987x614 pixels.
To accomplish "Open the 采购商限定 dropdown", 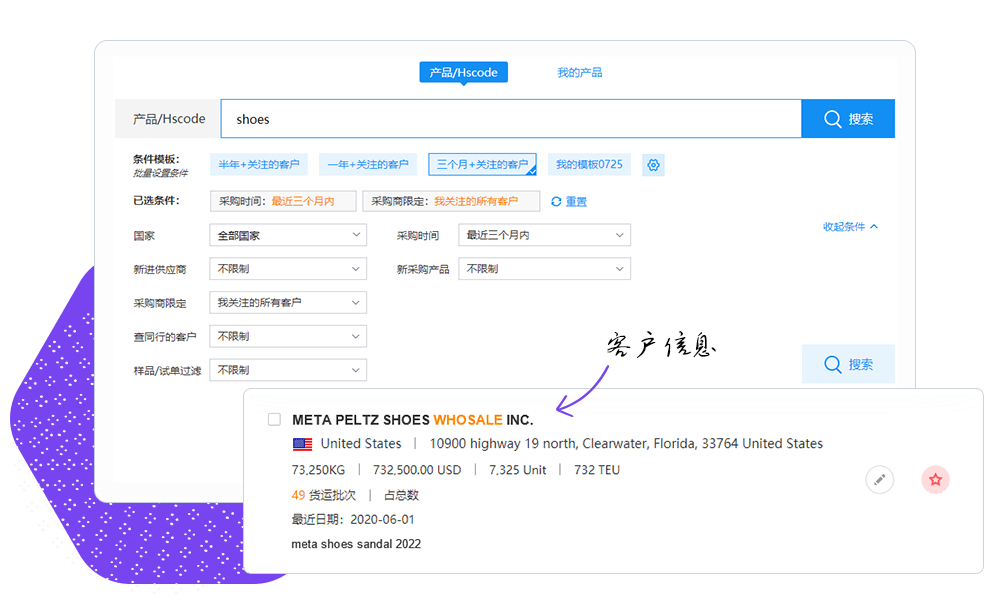I will [x=288, y=302].
